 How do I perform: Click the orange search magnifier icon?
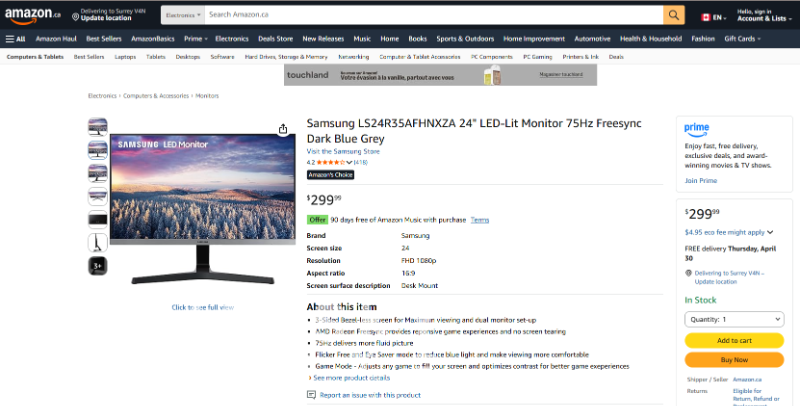coord(673,15)
